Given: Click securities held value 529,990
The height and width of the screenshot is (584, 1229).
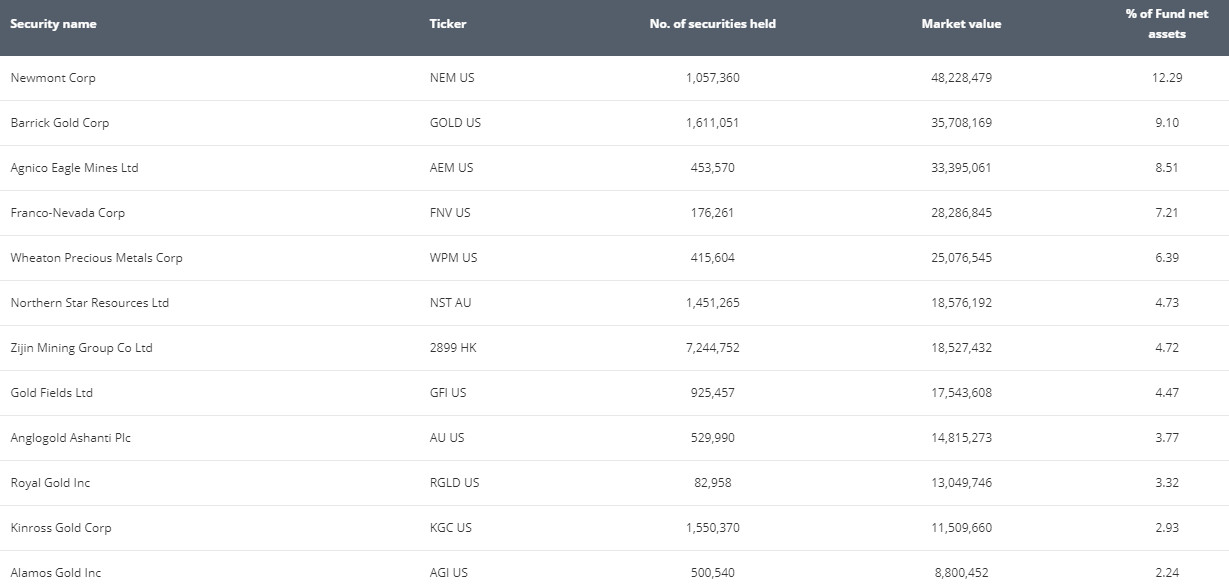Looking at the screenshot, I should (713, 438).
